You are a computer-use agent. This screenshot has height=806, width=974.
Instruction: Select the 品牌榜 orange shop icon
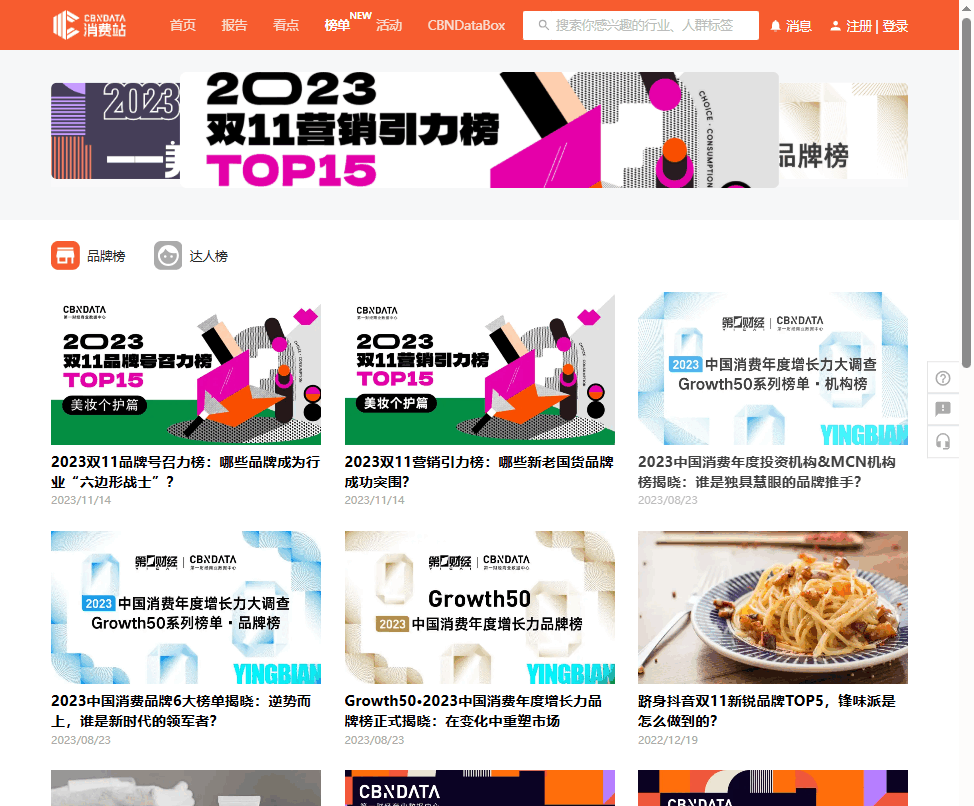click(x=65, y=255)
